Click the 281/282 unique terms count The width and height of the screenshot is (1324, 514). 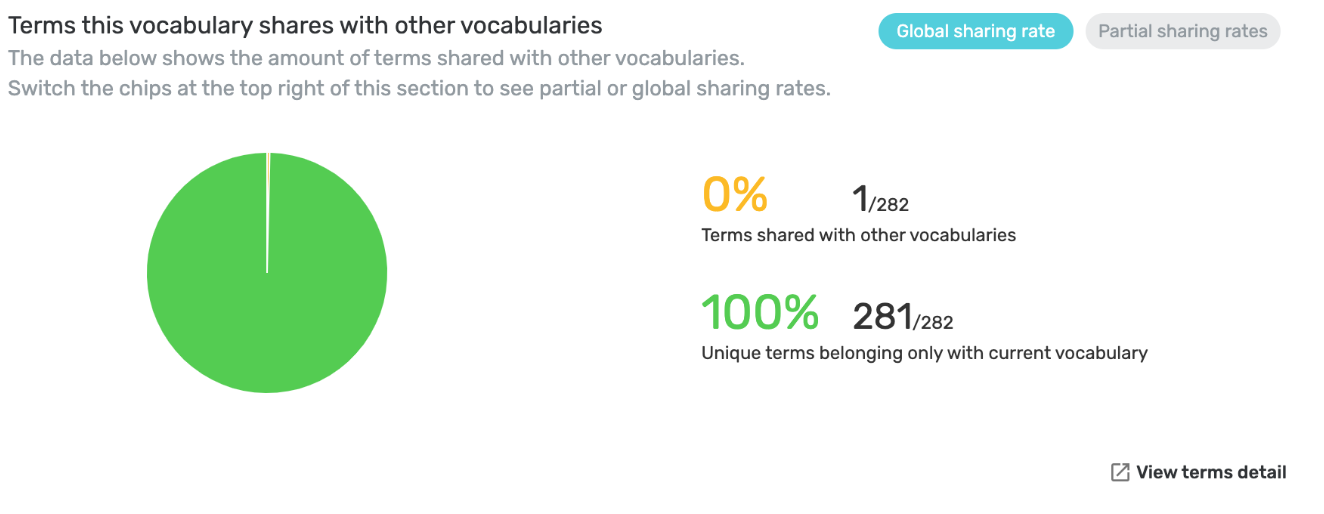(903, 318)
